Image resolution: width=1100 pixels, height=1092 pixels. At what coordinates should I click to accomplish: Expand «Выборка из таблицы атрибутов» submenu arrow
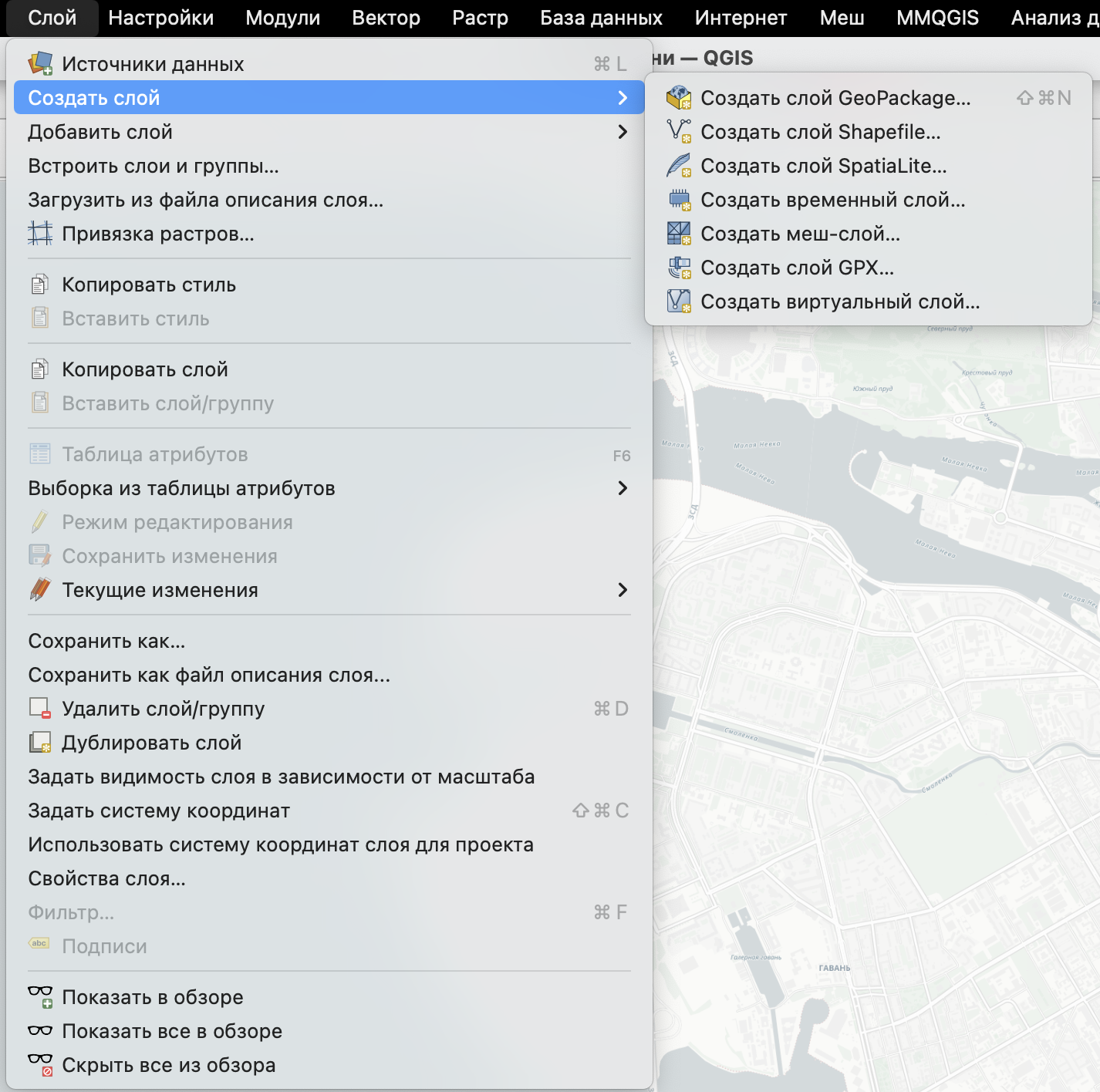(x=623, y=488)
